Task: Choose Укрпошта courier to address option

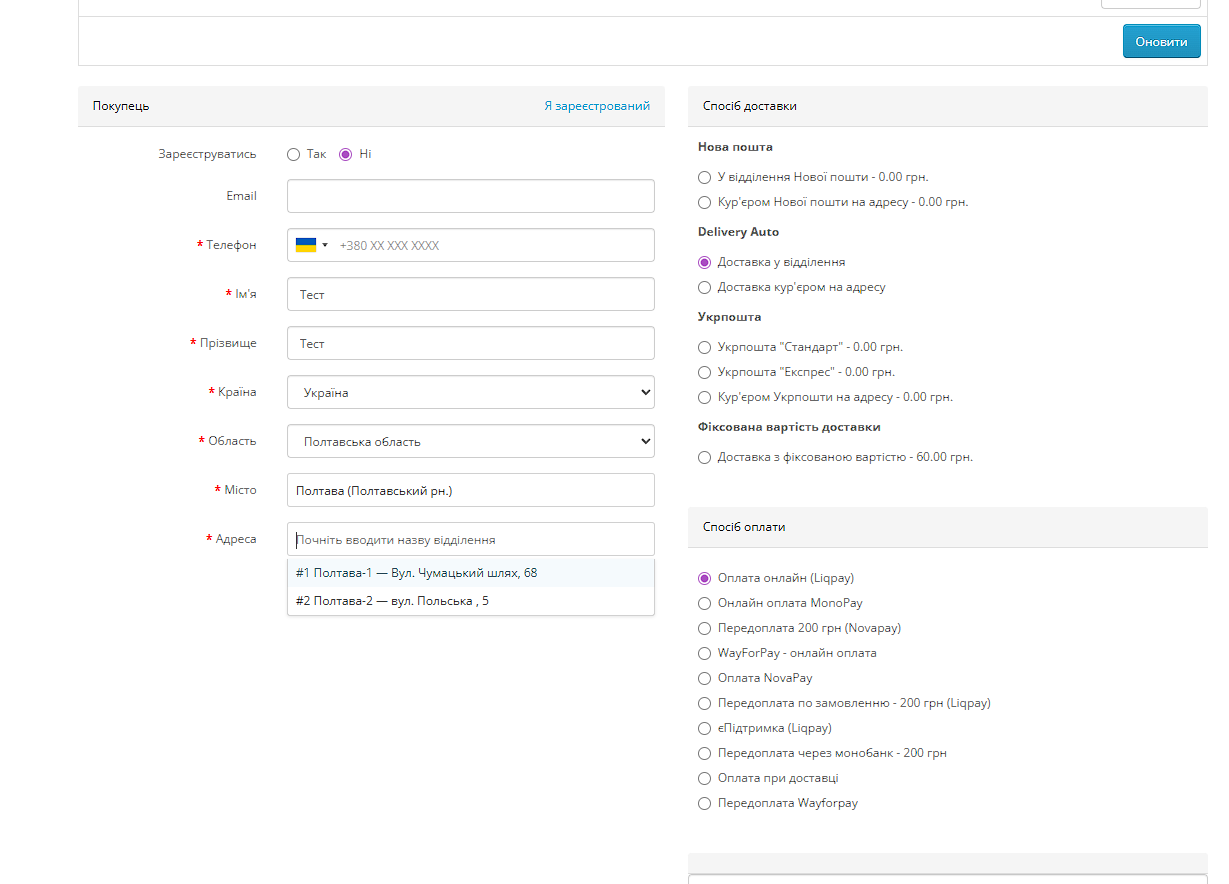Action: click(705, 397)
